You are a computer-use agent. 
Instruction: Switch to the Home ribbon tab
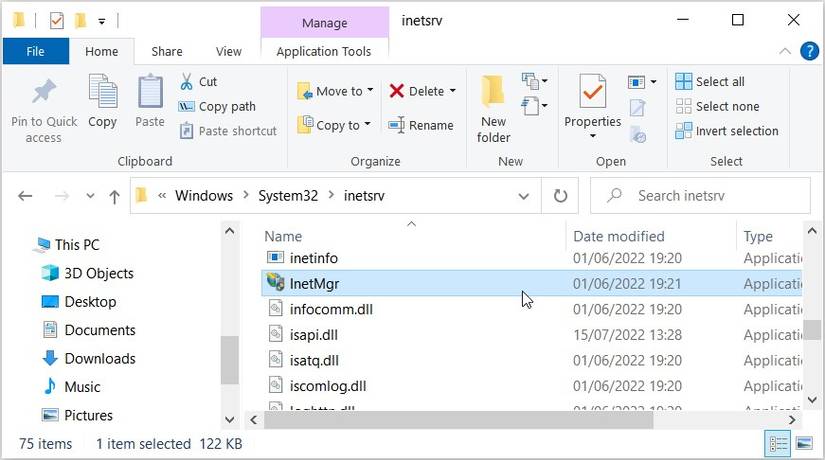[102, 52]
